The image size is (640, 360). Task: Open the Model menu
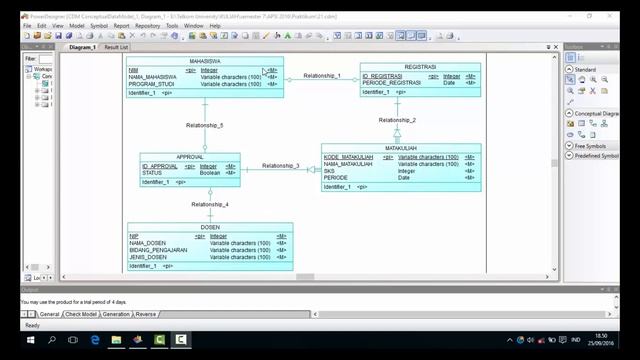77,26
